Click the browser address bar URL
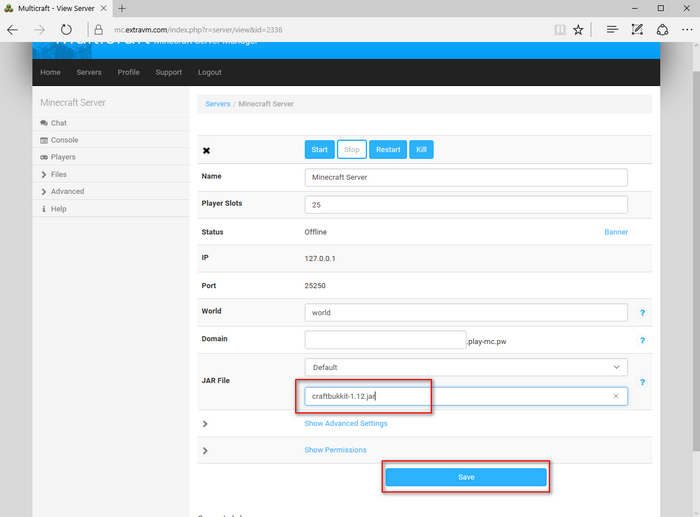 198,30
